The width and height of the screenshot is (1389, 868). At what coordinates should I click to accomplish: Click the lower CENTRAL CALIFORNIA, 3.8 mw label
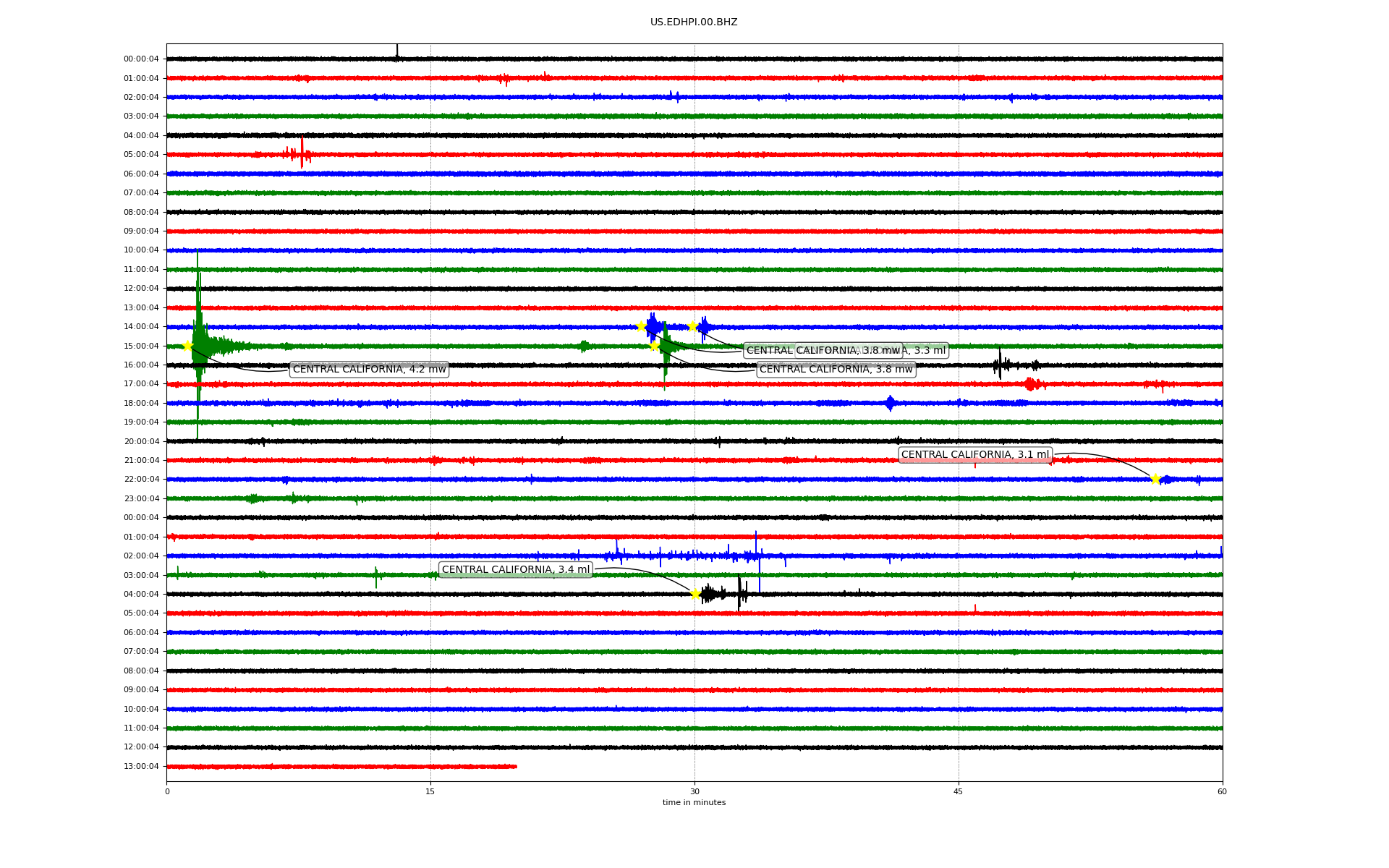click(836, 370)
